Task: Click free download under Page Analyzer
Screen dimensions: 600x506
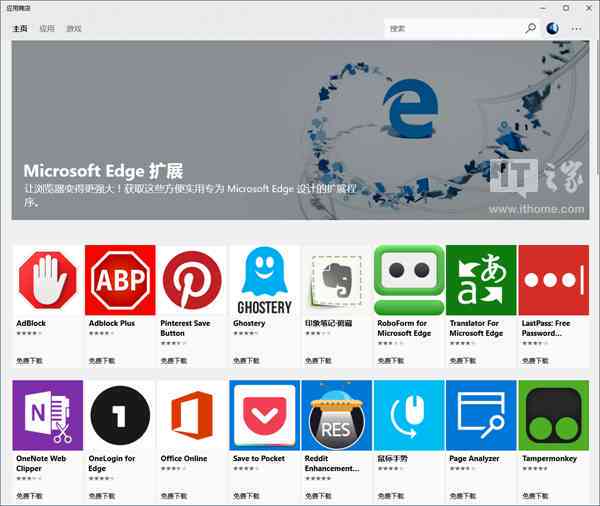Action: (463, 496)
